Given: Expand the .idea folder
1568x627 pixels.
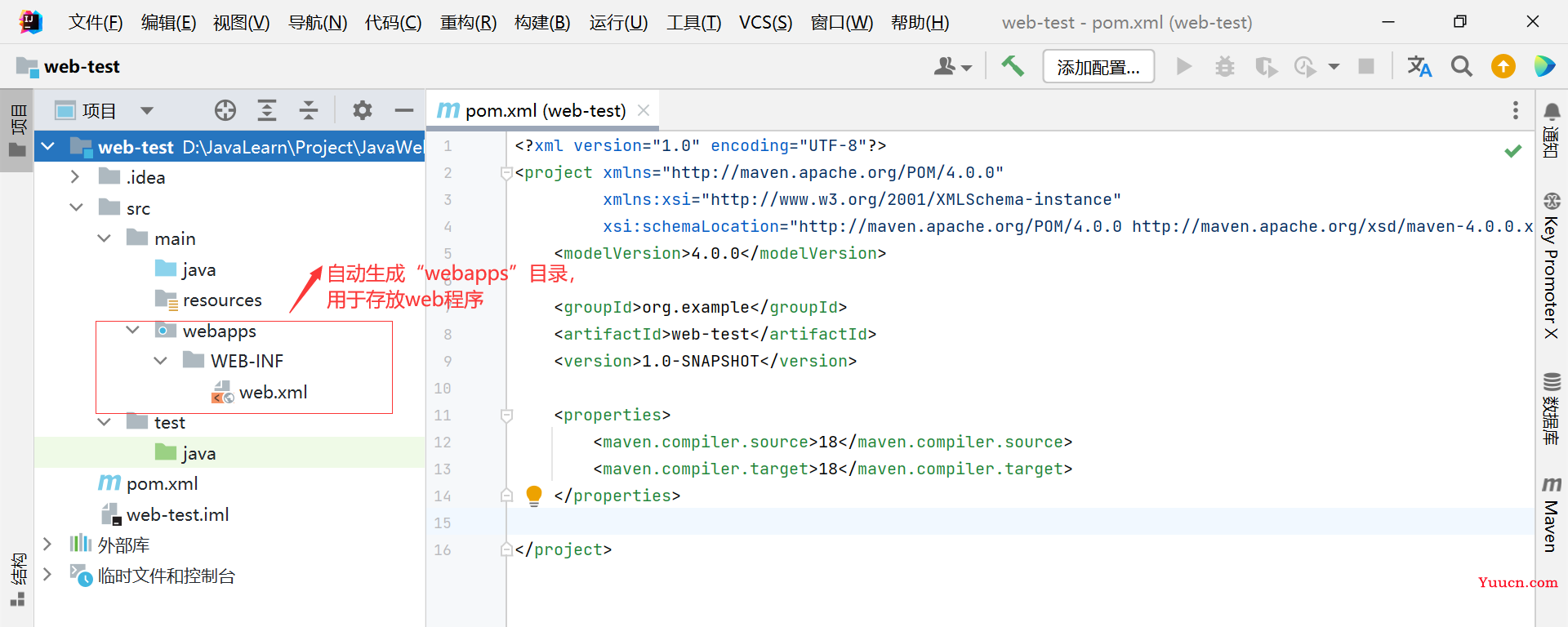Looking at the screenshot, I should 76,176.
